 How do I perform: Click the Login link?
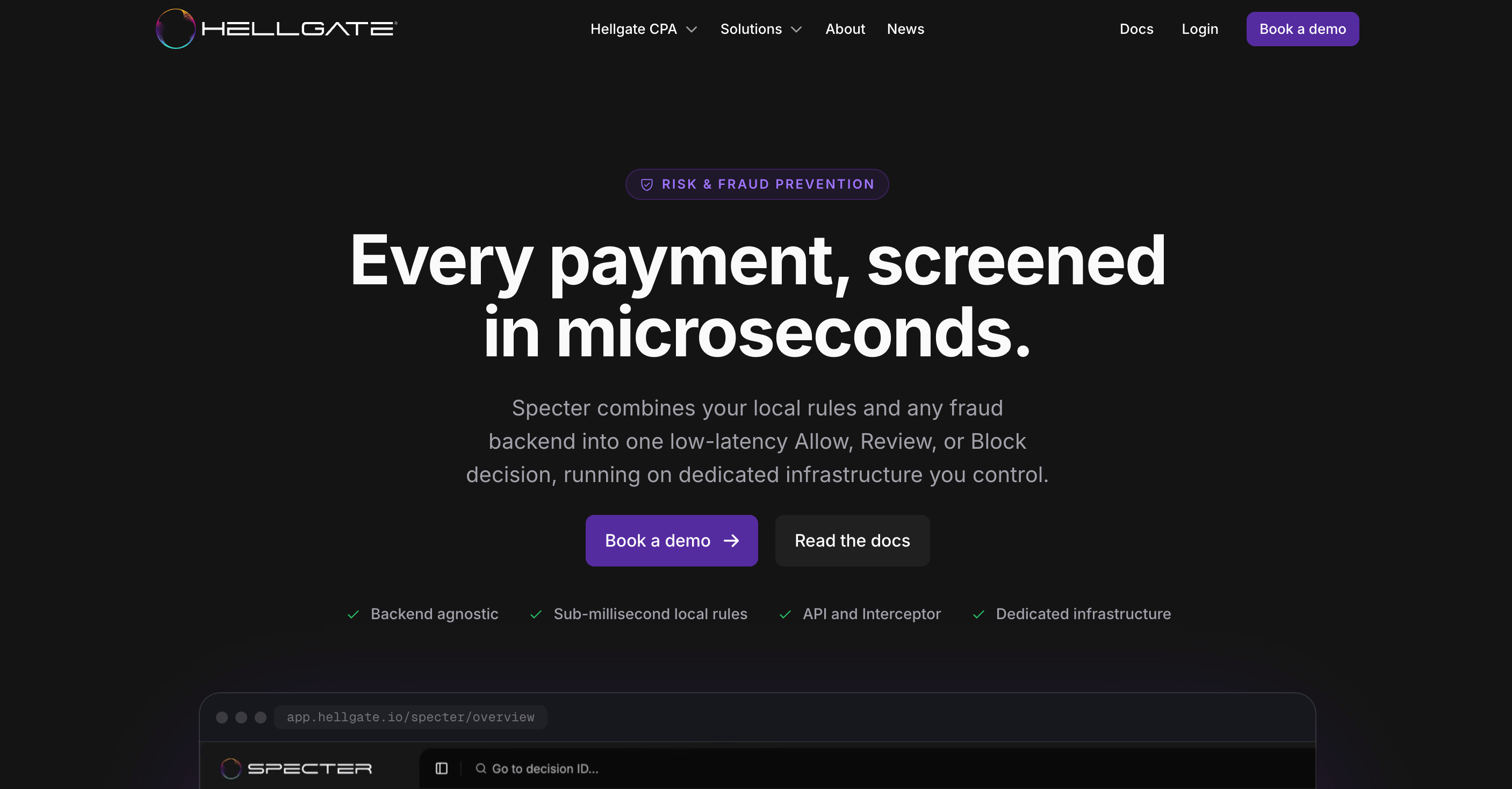1200,29
